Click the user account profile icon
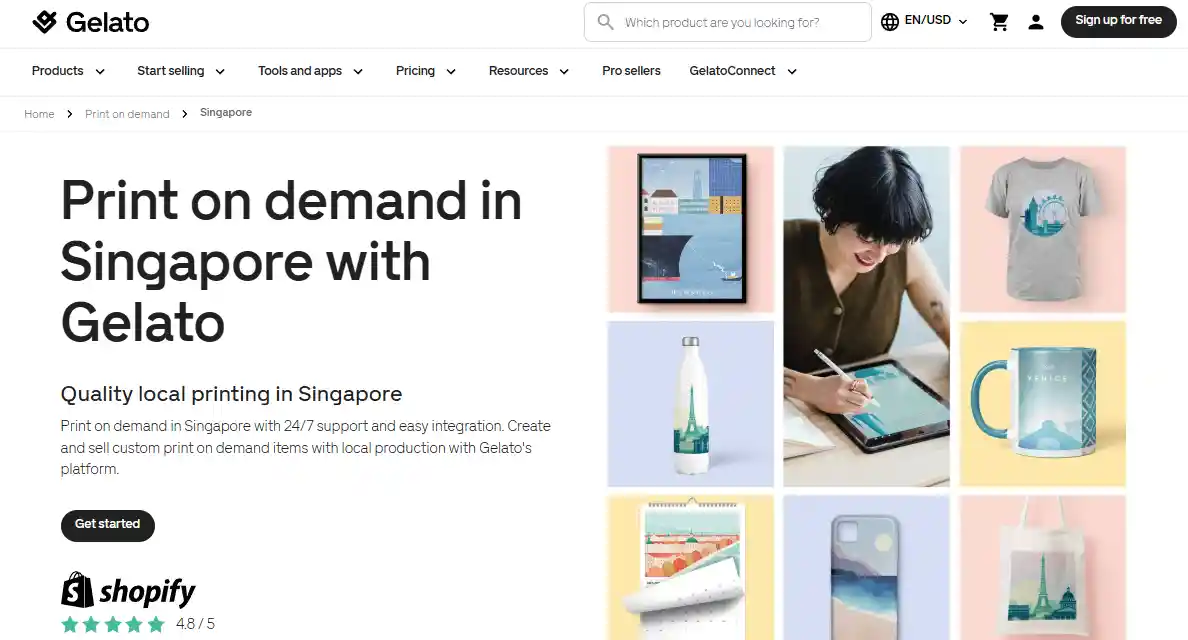 pos(1036,22)
